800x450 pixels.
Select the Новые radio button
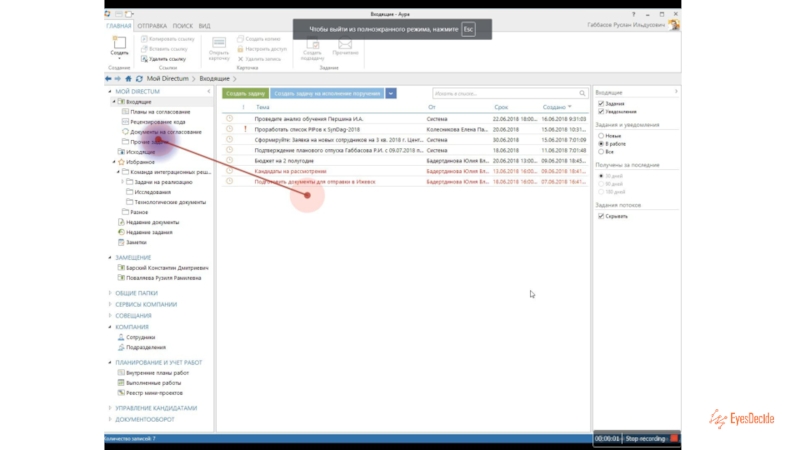[600, 135]
